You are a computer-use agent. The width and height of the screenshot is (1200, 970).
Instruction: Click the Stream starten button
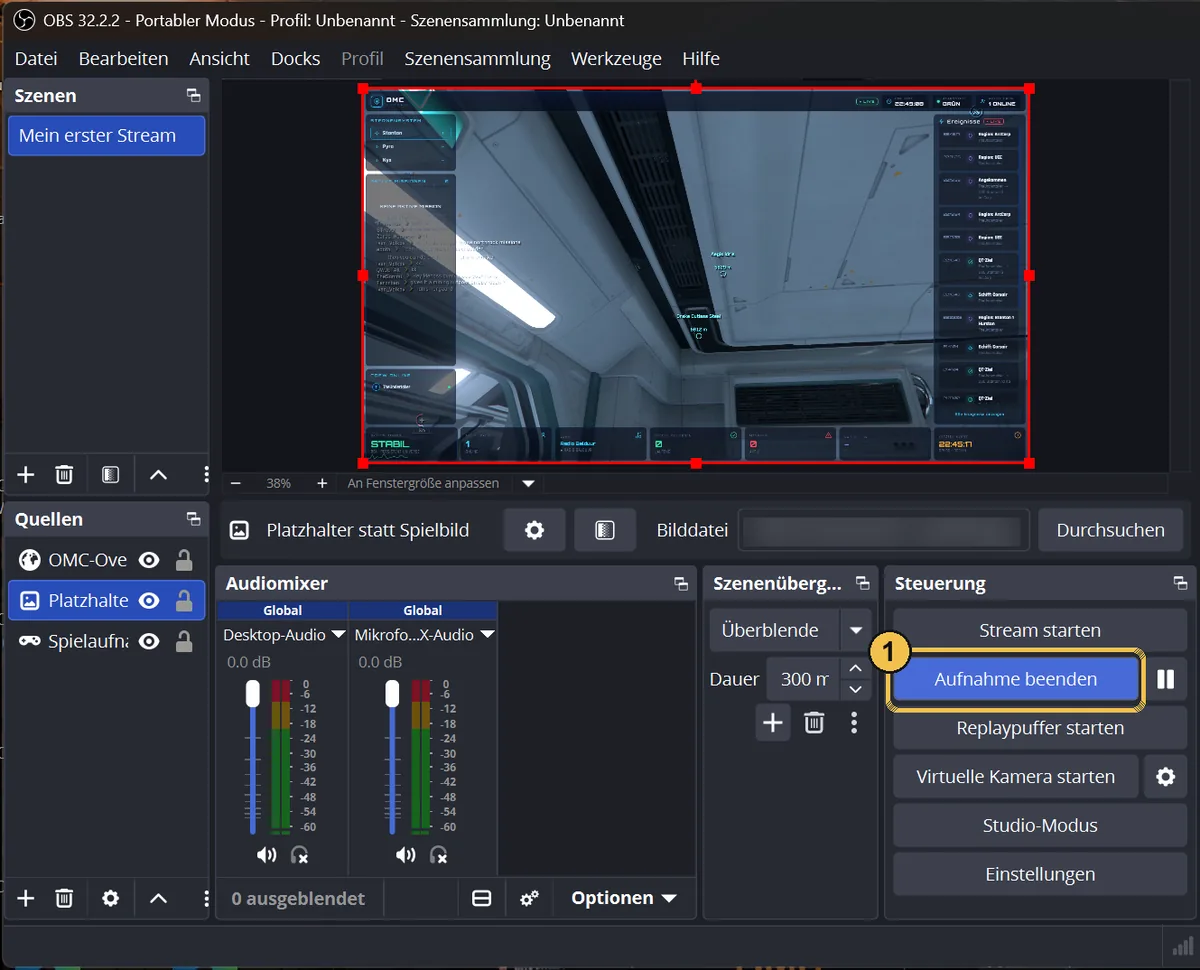click(x=1040, y=631)
